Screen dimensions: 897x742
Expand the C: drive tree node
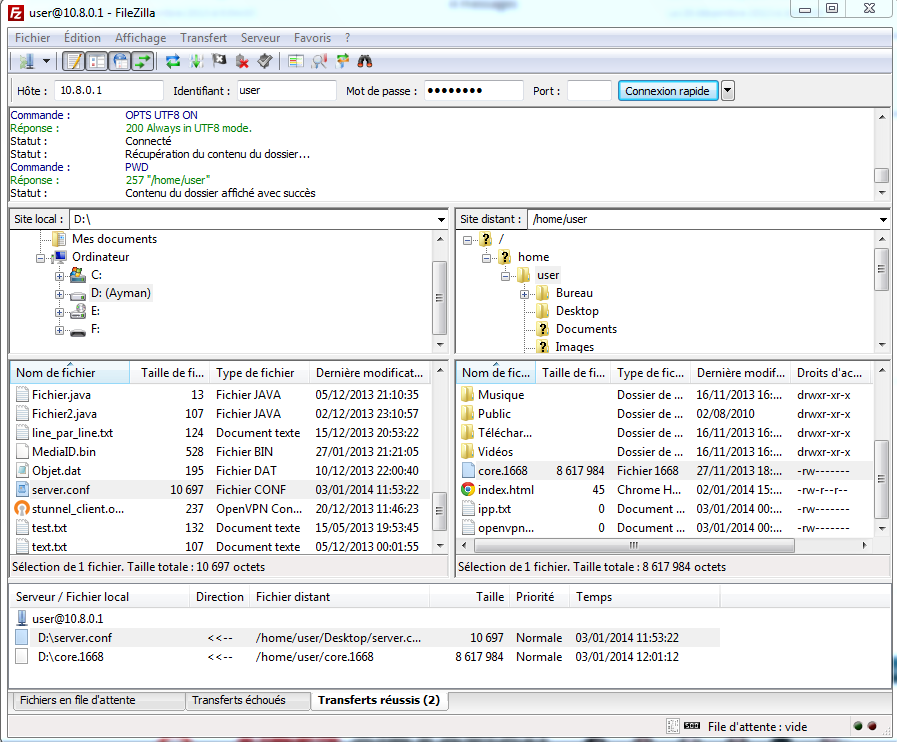point(60,275)
